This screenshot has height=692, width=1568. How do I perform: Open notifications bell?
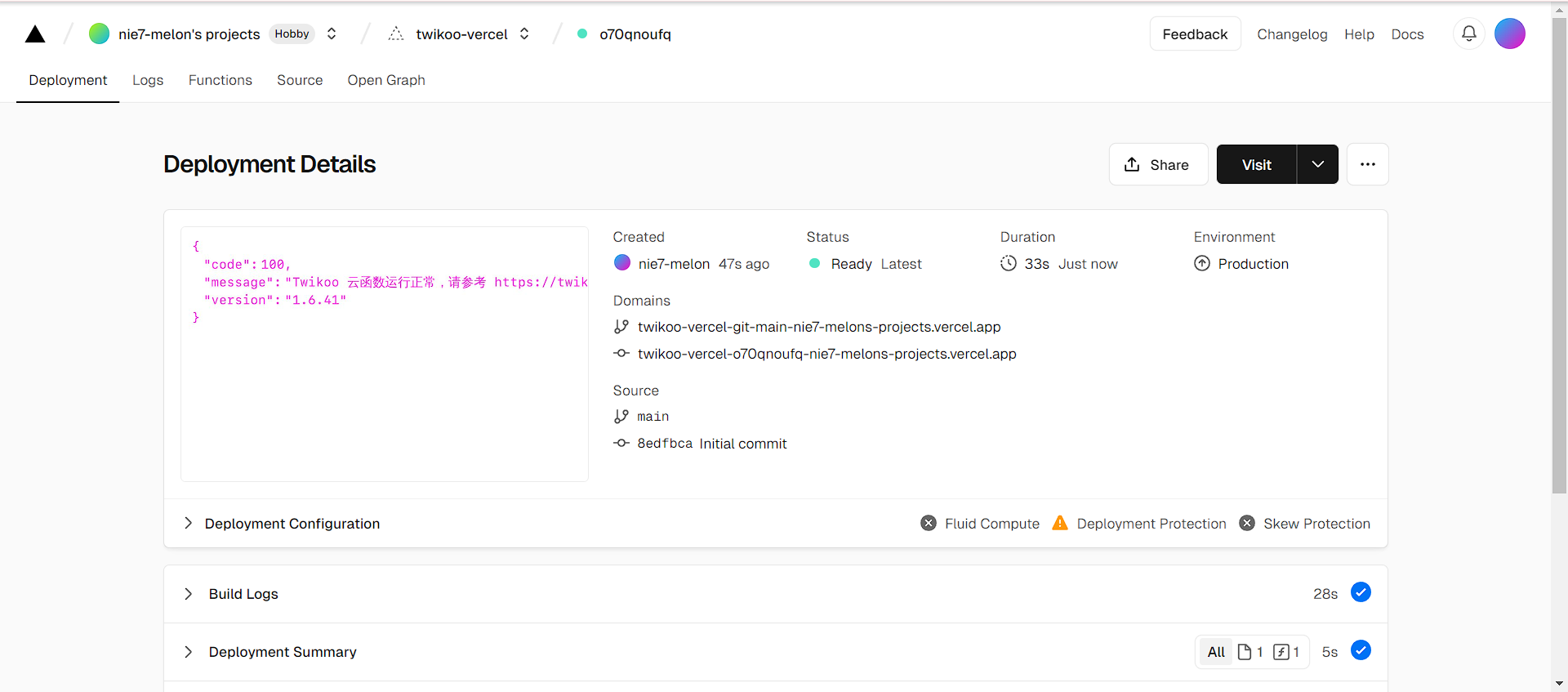point(1468,33)
